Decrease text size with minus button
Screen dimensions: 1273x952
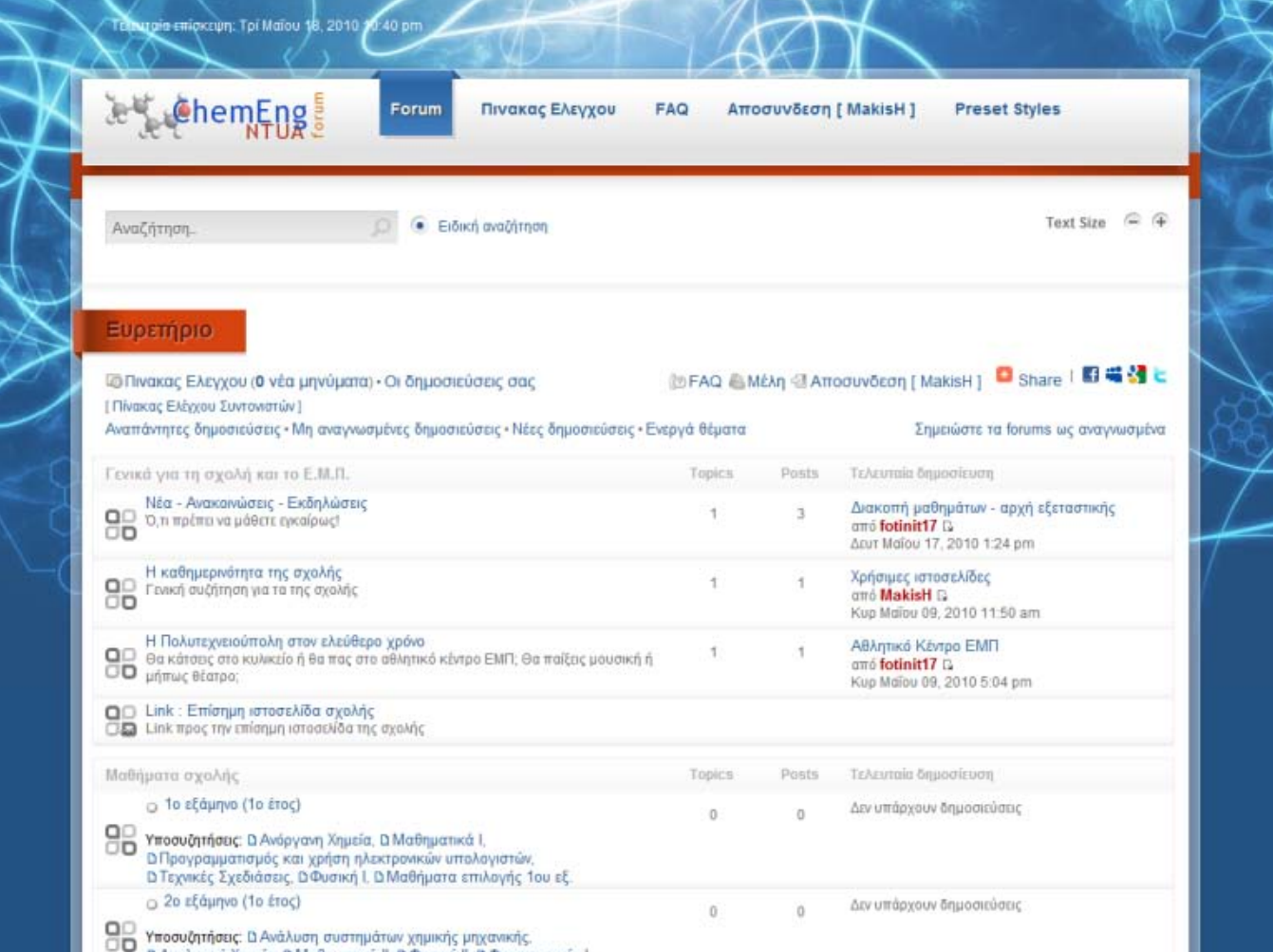click(x=1132, y=221)
